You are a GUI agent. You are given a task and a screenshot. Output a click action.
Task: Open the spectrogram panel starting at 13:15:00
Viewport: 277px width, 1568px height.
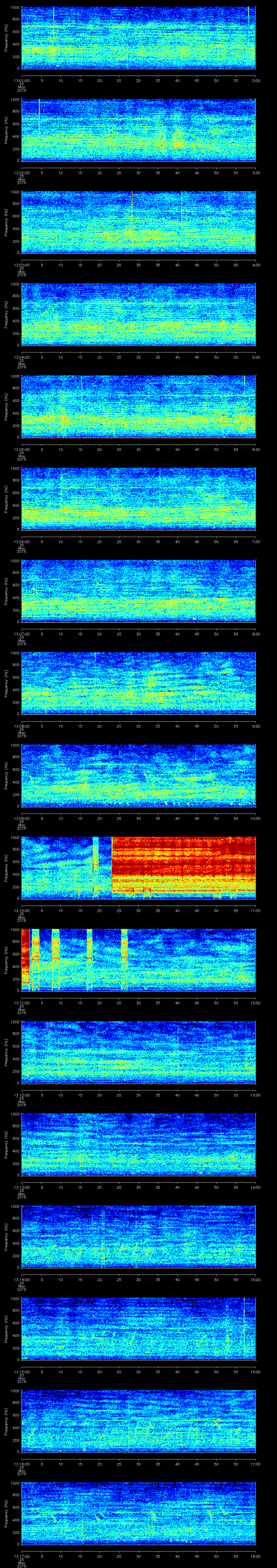pos(138,1329)
